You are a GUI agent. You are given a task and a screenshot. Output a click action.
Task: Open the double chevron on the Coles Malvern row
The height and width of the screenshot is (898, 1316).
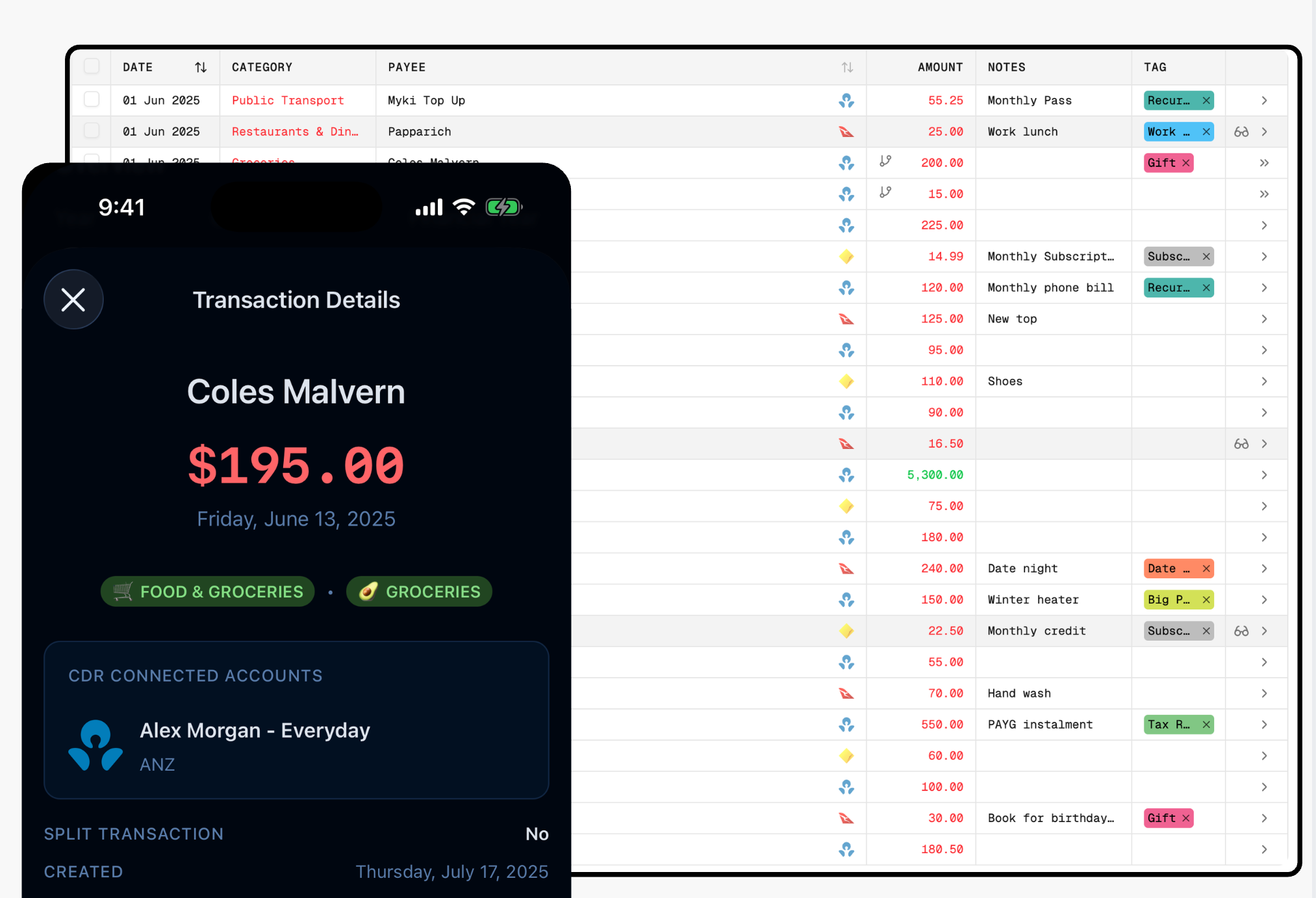tap(1263, 163)
